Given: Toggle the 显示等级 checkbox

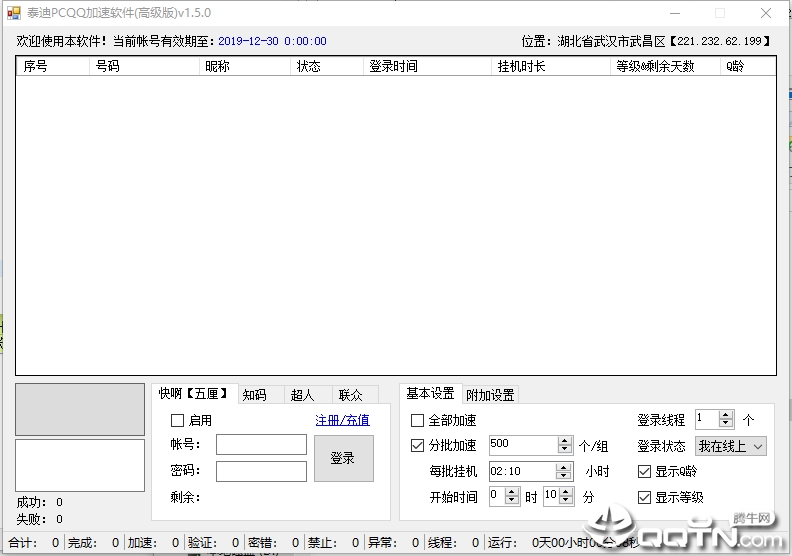Looking at the screenshot, I should pos(644,497).
